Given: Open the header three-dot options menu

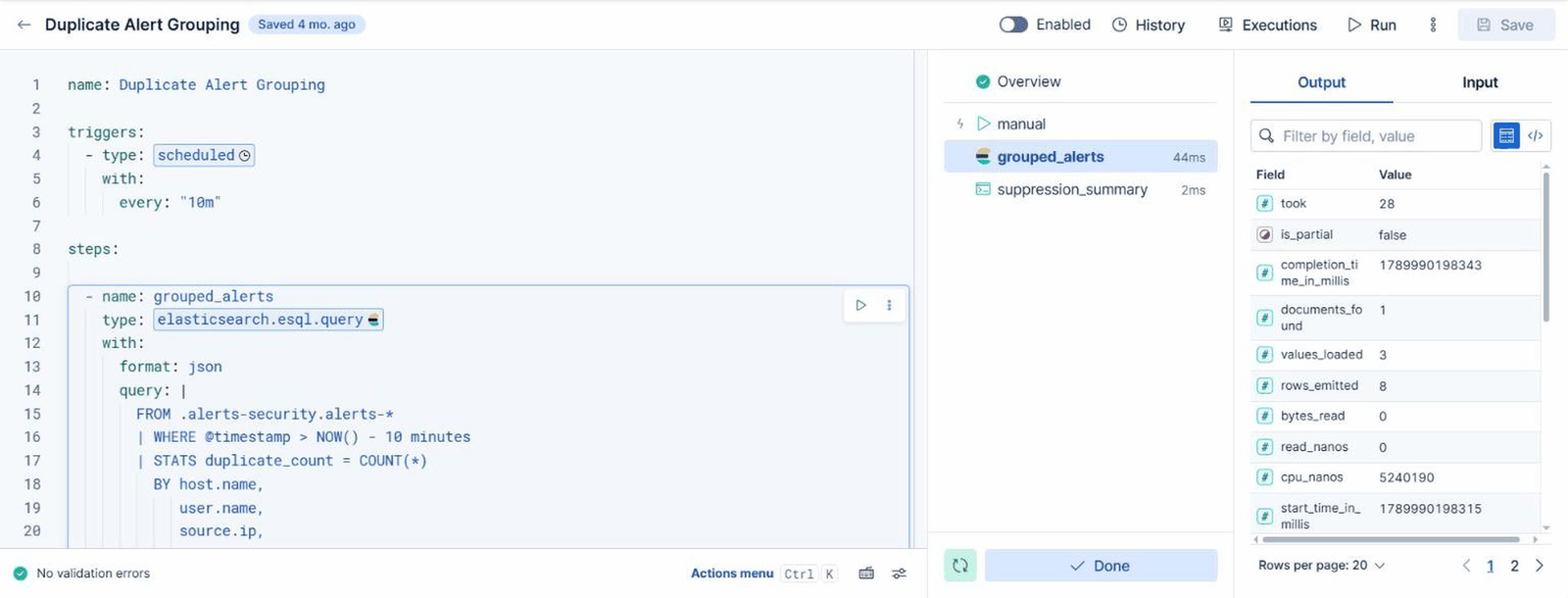Looking at the screenshot, I should pos(1433,25).
